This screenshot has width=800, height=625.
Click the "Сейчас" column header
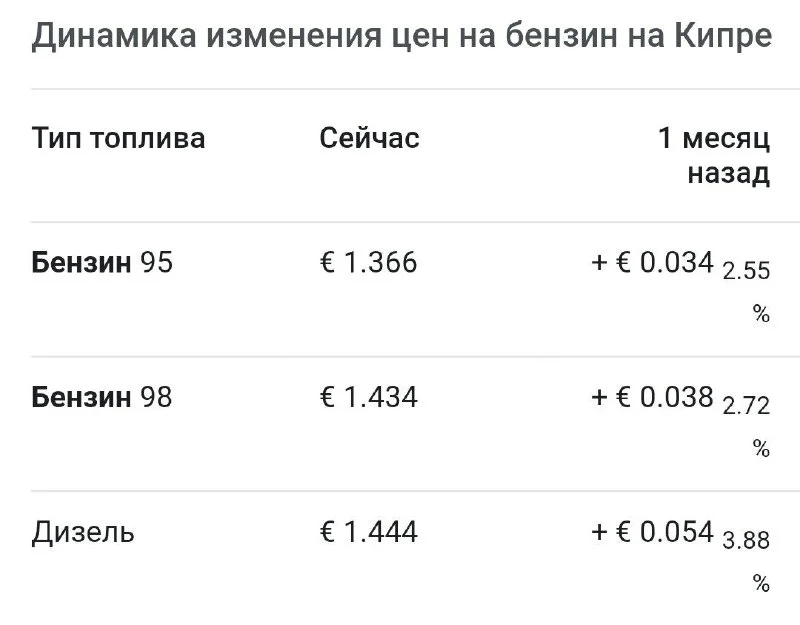369,138
